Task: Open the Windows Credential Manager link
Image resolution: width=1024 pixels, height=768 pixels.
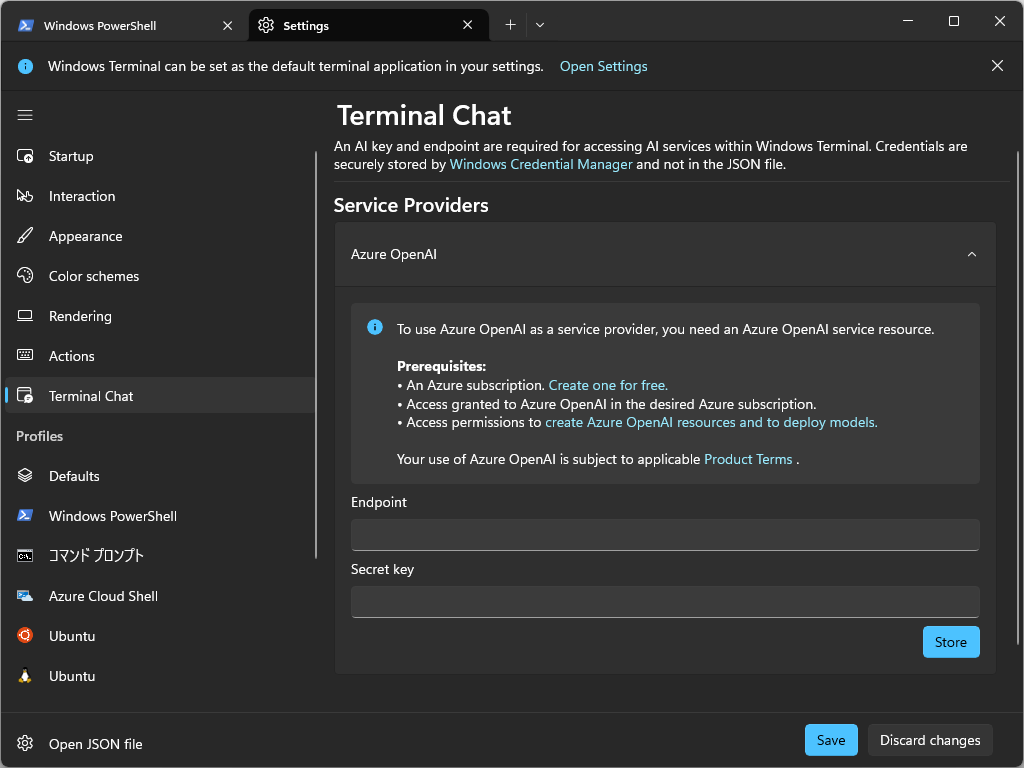Action: [x=541, y=164]
